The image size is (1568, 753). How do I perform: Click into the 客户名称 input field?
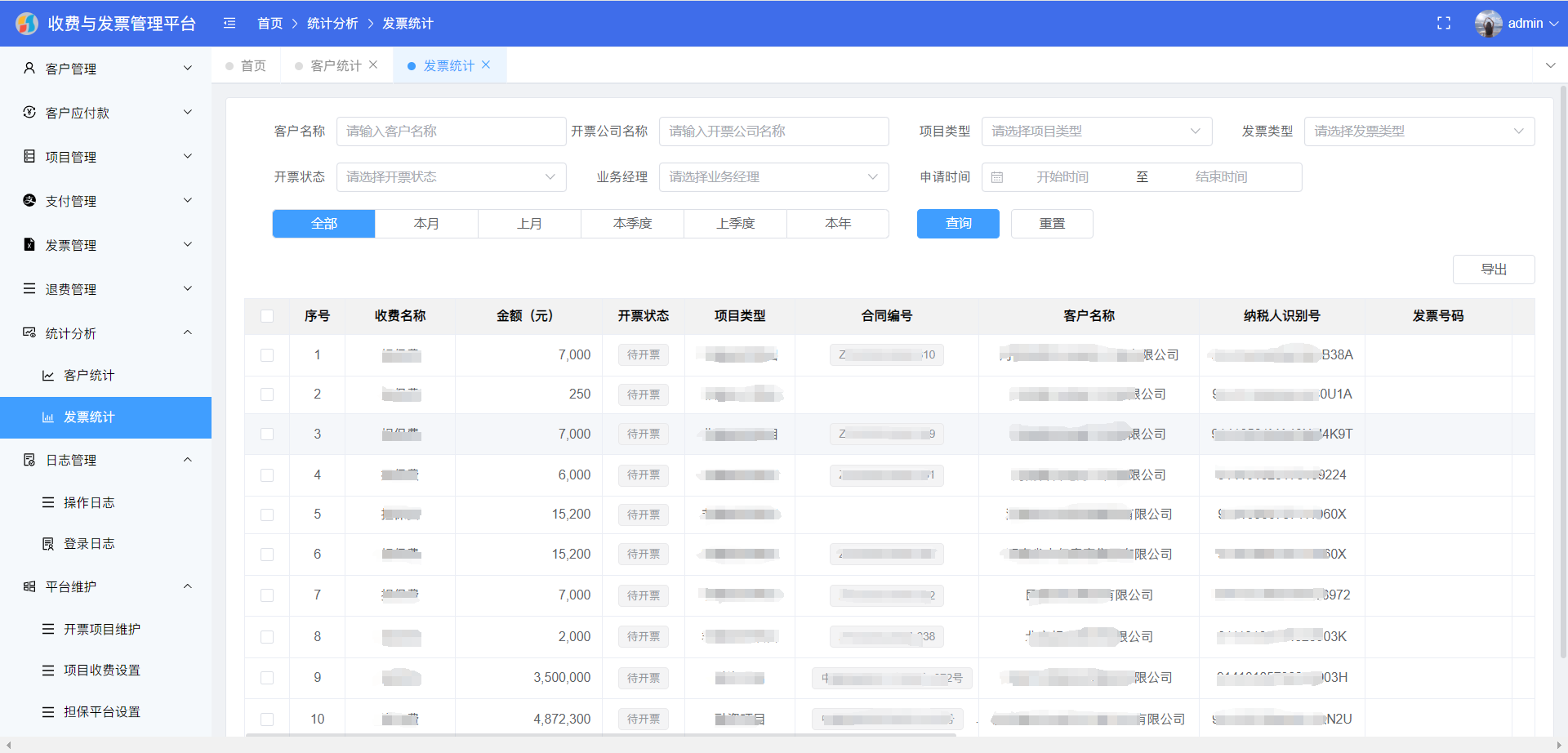click(451, 131)
